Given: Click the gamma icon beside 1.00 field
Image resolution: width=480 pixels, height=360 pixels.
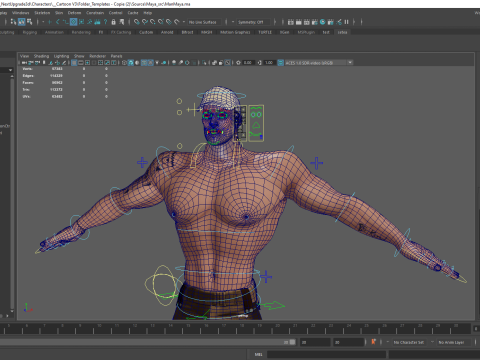Looking at the screenshot, I should [260, 63].
